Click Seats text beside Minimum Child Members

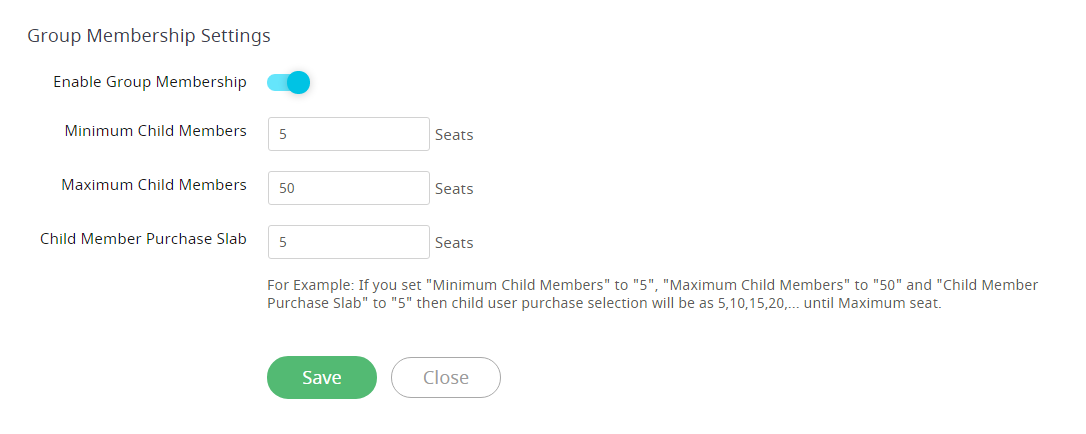click(x=454, y=135)
